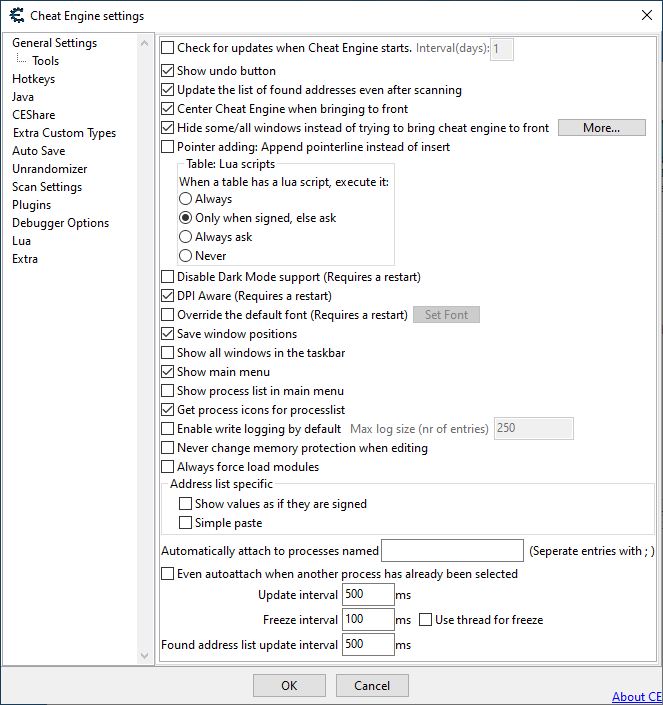Select Never execute lua scripts
Viewport: 663px width, 705px height.
point(185,256)
